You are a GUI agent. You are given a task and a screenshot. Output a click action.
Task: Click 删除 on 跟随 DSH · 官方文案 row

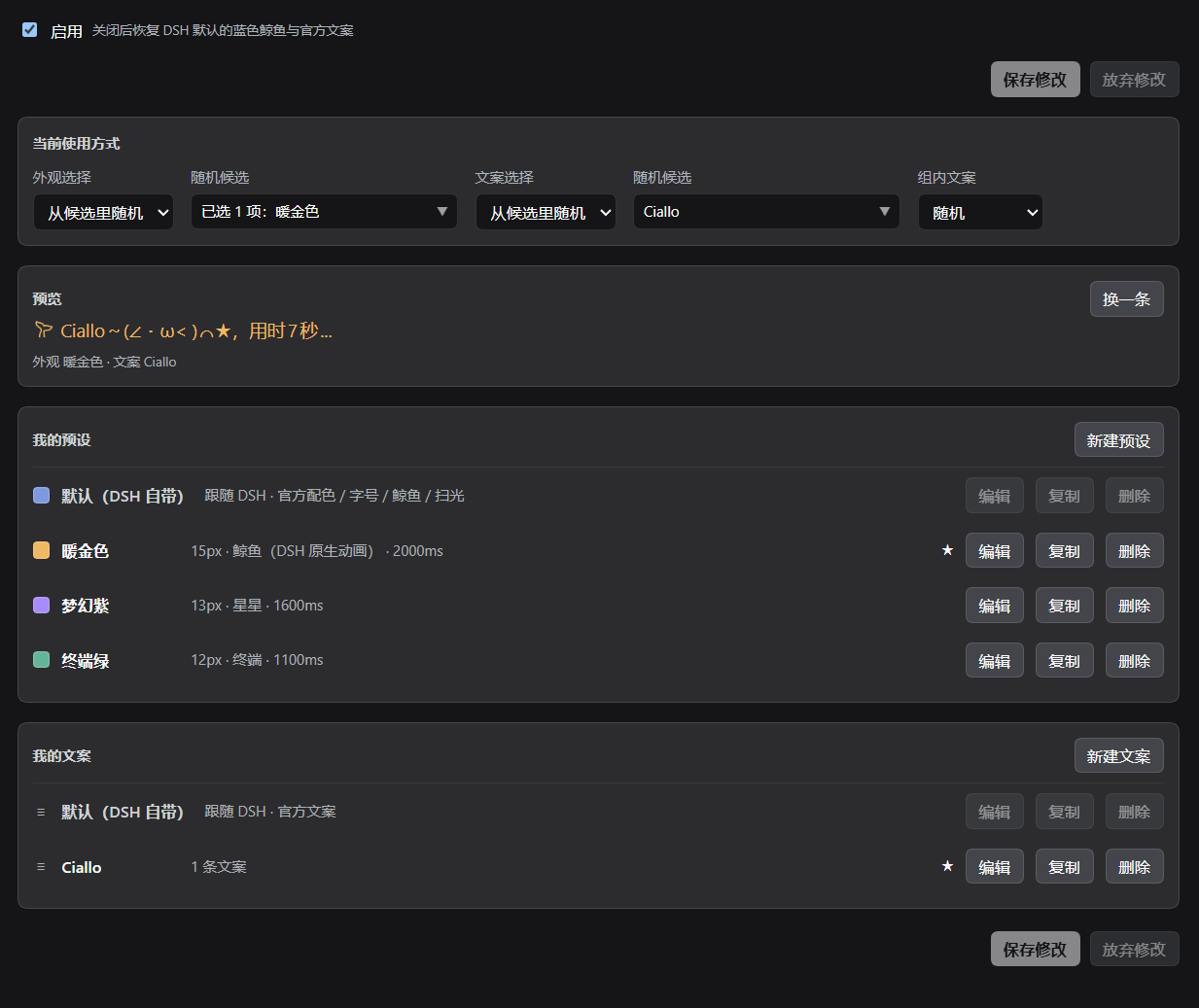pos(1134,812)
